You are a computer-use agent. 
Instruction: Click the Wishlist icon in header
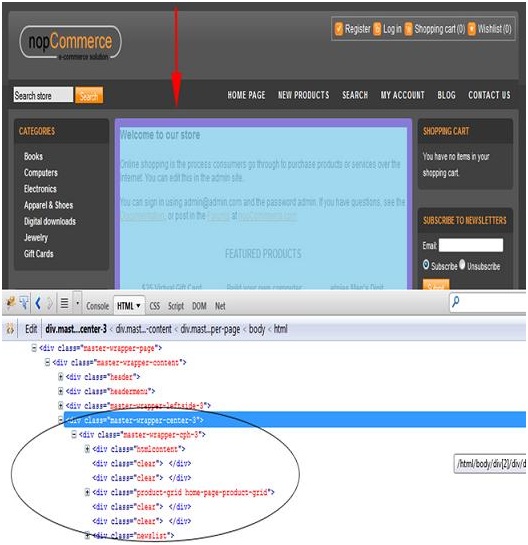472,29
